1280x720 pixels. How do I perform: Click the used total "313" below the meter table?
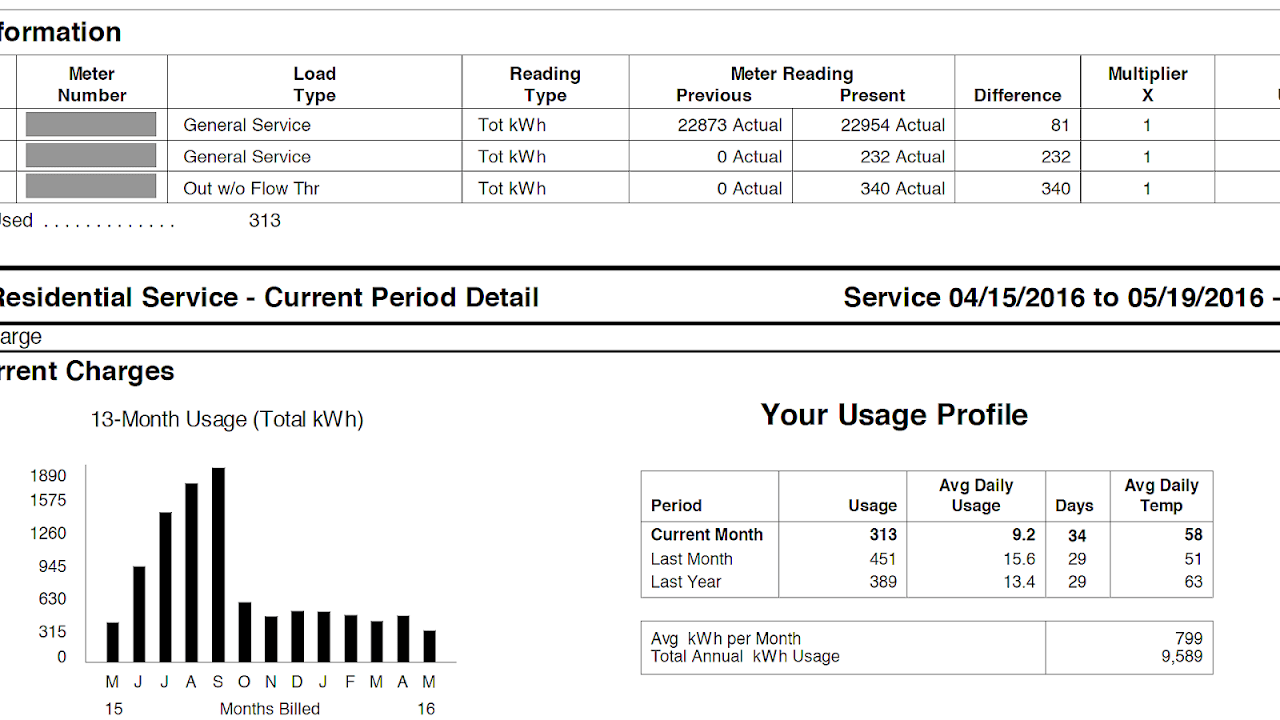pos(265,221)
